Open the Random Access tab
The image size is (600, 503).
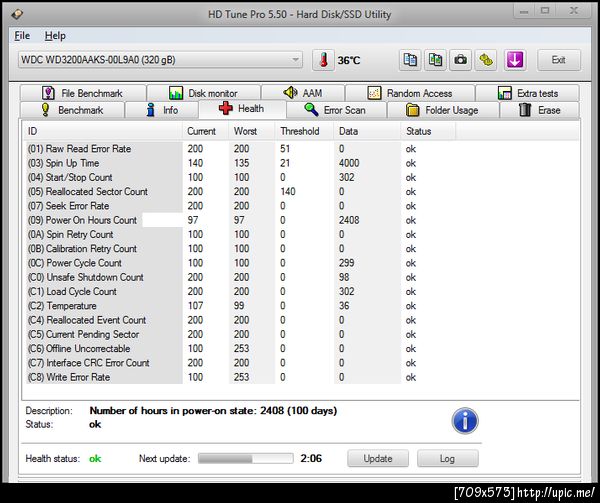tap(410, 93)
